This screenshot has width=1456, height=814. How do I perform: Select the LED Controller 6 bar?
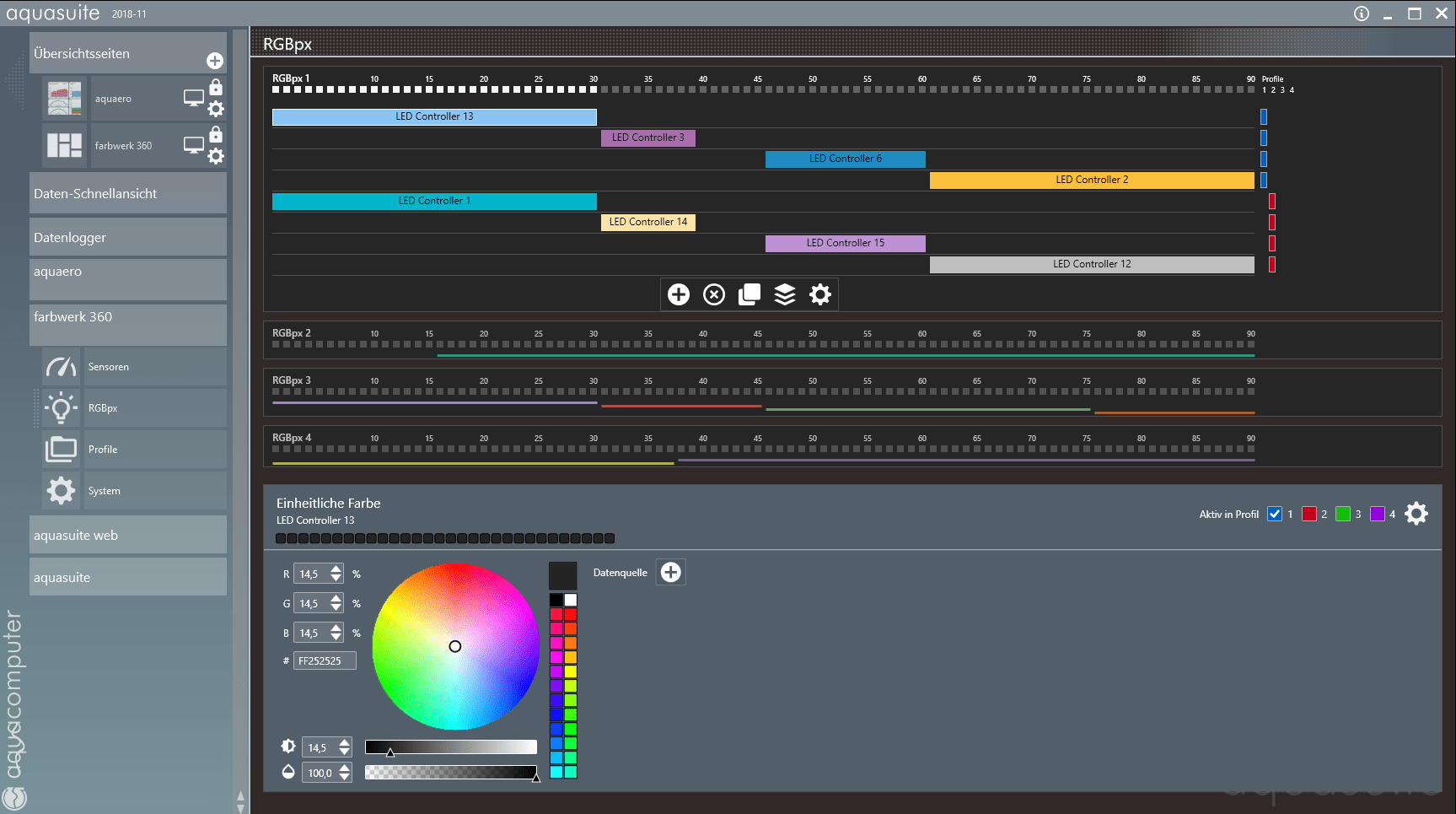tap(846, 159)
